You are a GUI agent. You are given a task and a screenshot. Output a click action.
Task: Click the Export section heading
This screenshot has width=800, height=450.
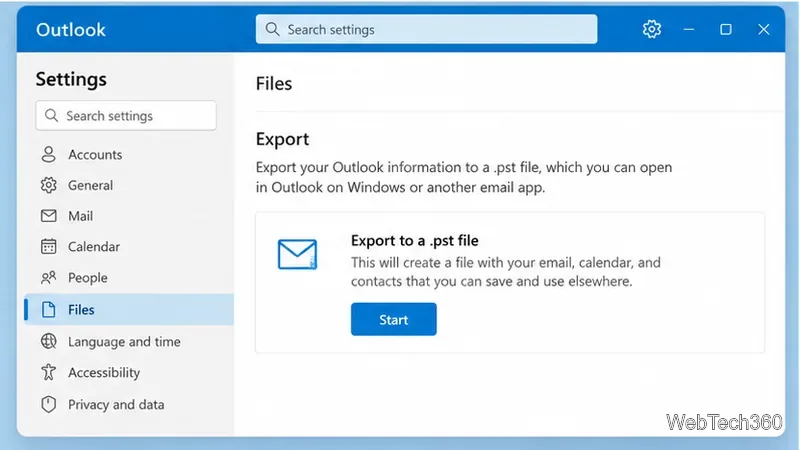tap(283, 139)
